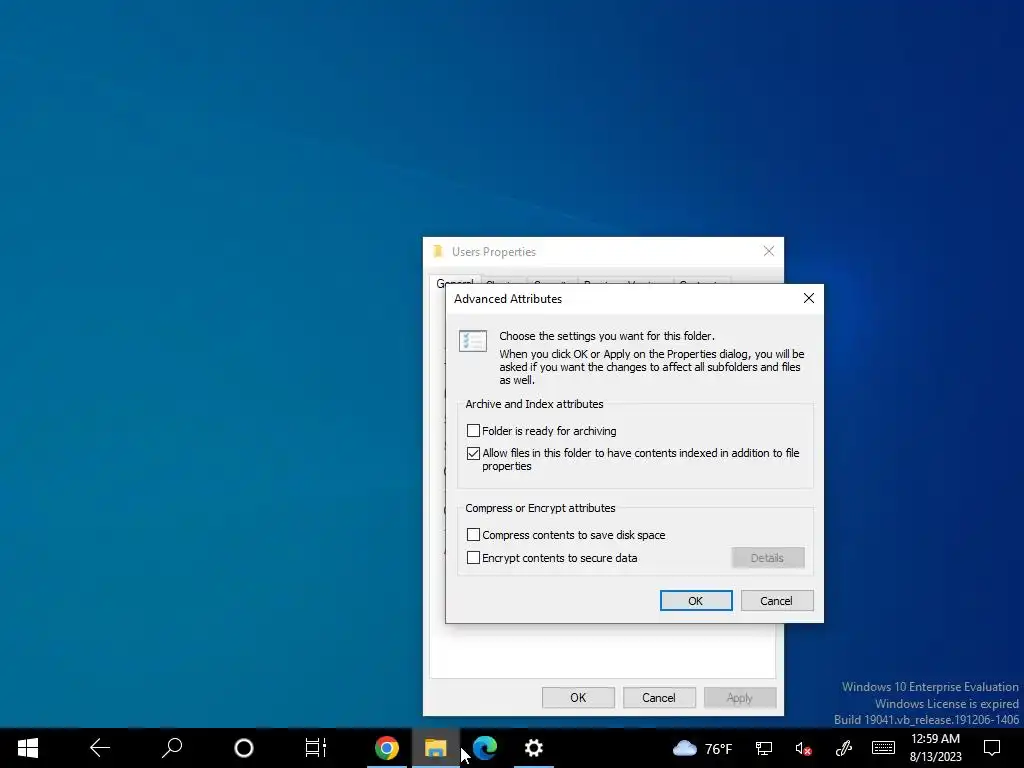Image resolution: width=1024 pixels, height=768 pixels.
Task: Open Task View on taskbar
Action: pos(315,748)
